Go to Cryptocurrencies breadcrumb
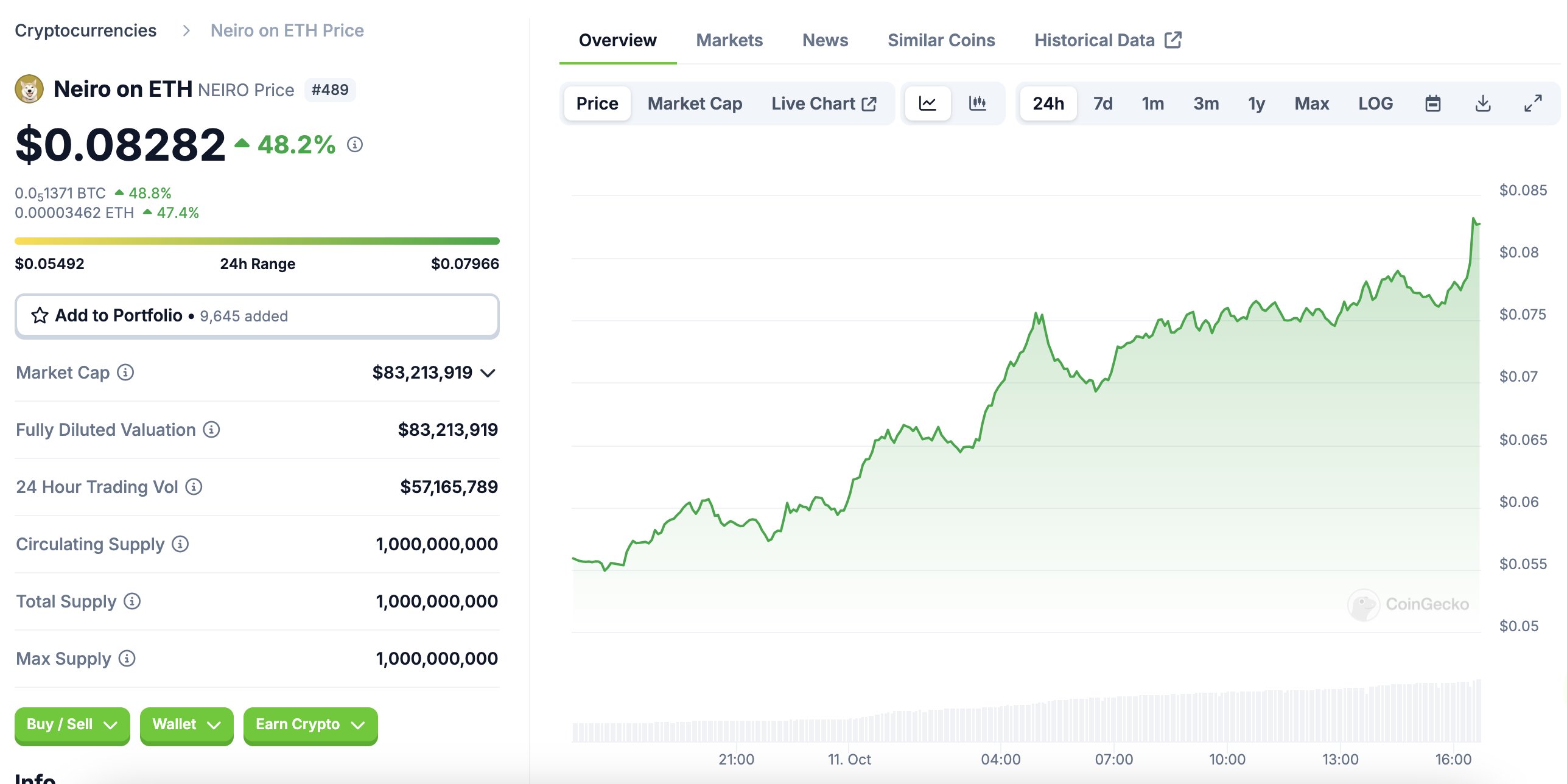The width and height of the screenshot is (1567, 784). [x=85, y=30]
